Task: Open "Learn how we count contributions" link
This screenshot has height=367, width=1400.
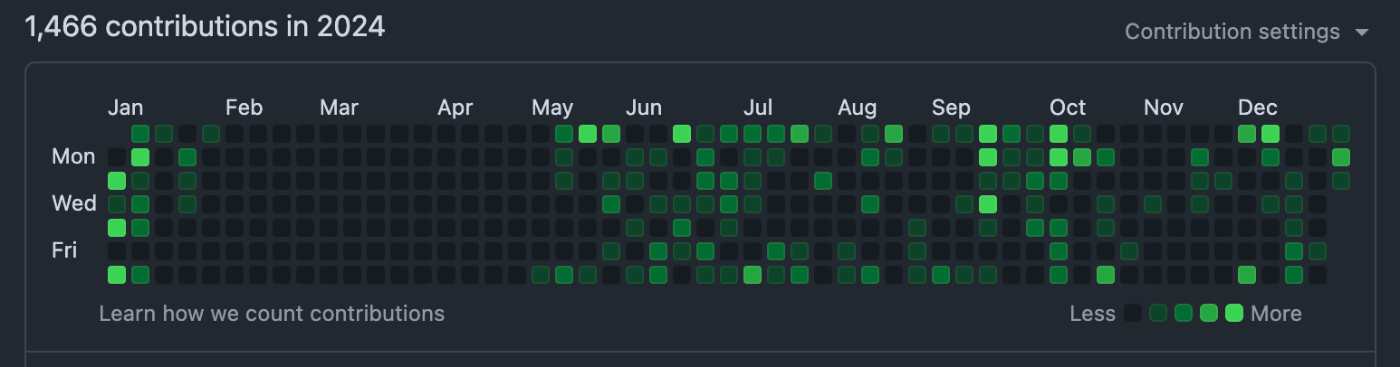Action: (x=272, y=313)
